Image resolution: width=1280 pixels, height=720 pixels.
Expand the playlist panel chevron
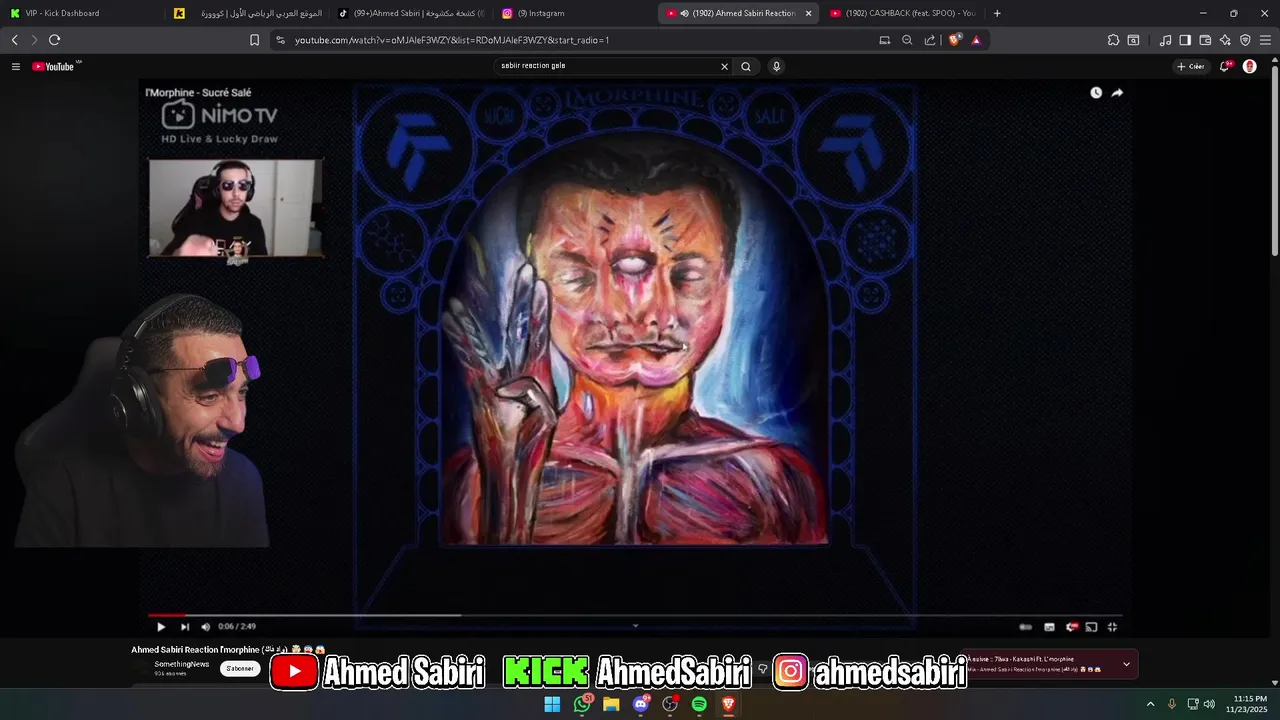point(1126,664)
